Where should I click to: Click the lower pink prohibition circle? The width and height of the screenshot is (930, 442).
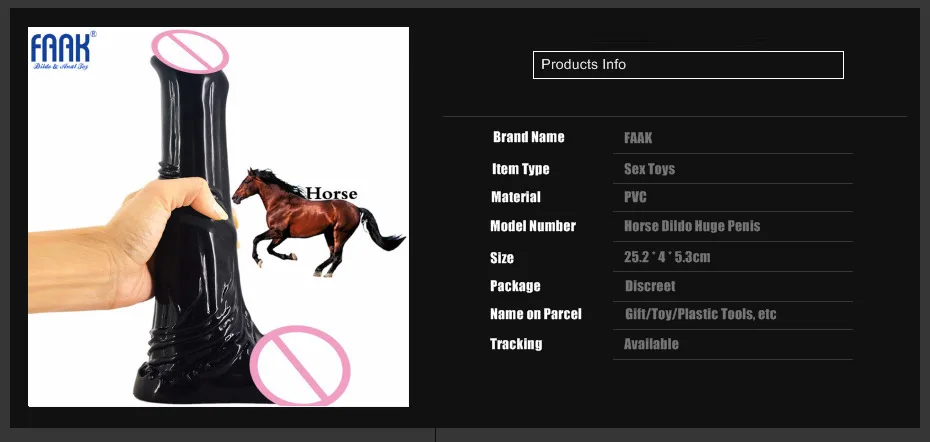[x=300, y=365]
